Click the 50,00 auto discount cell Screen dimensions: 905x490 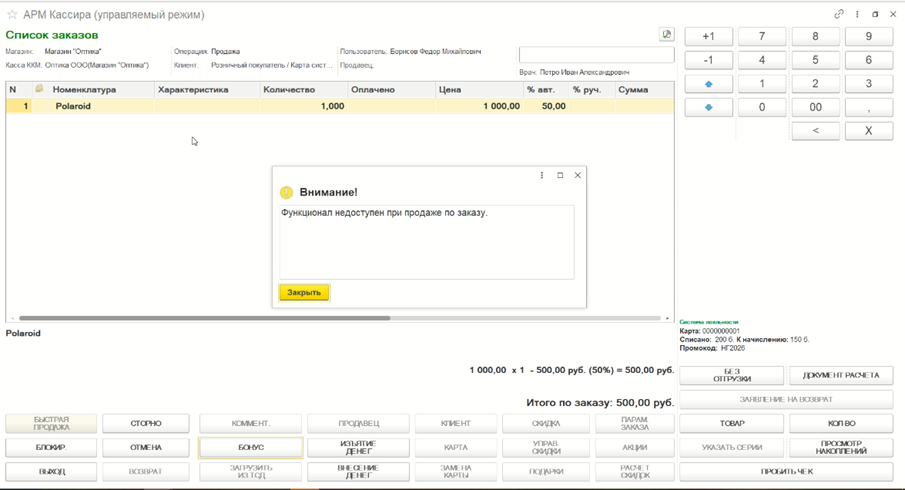tap(546, 106)
